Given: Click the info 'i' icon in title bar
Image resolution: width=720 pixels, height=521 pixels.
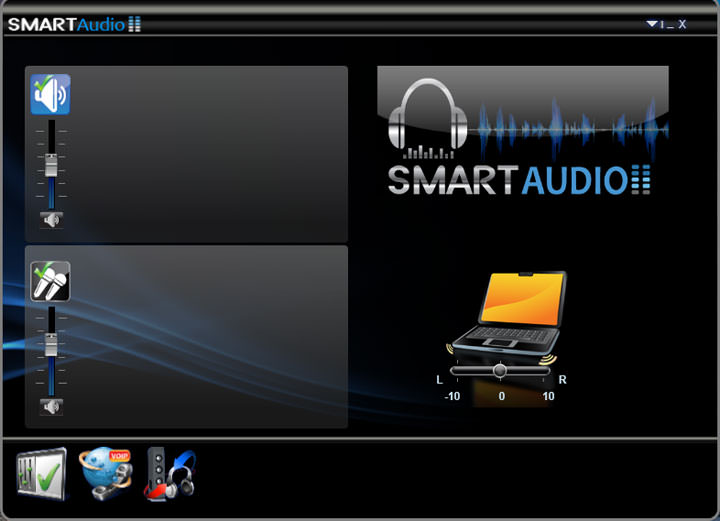Looking at the screenshot, I should [661, 24].
